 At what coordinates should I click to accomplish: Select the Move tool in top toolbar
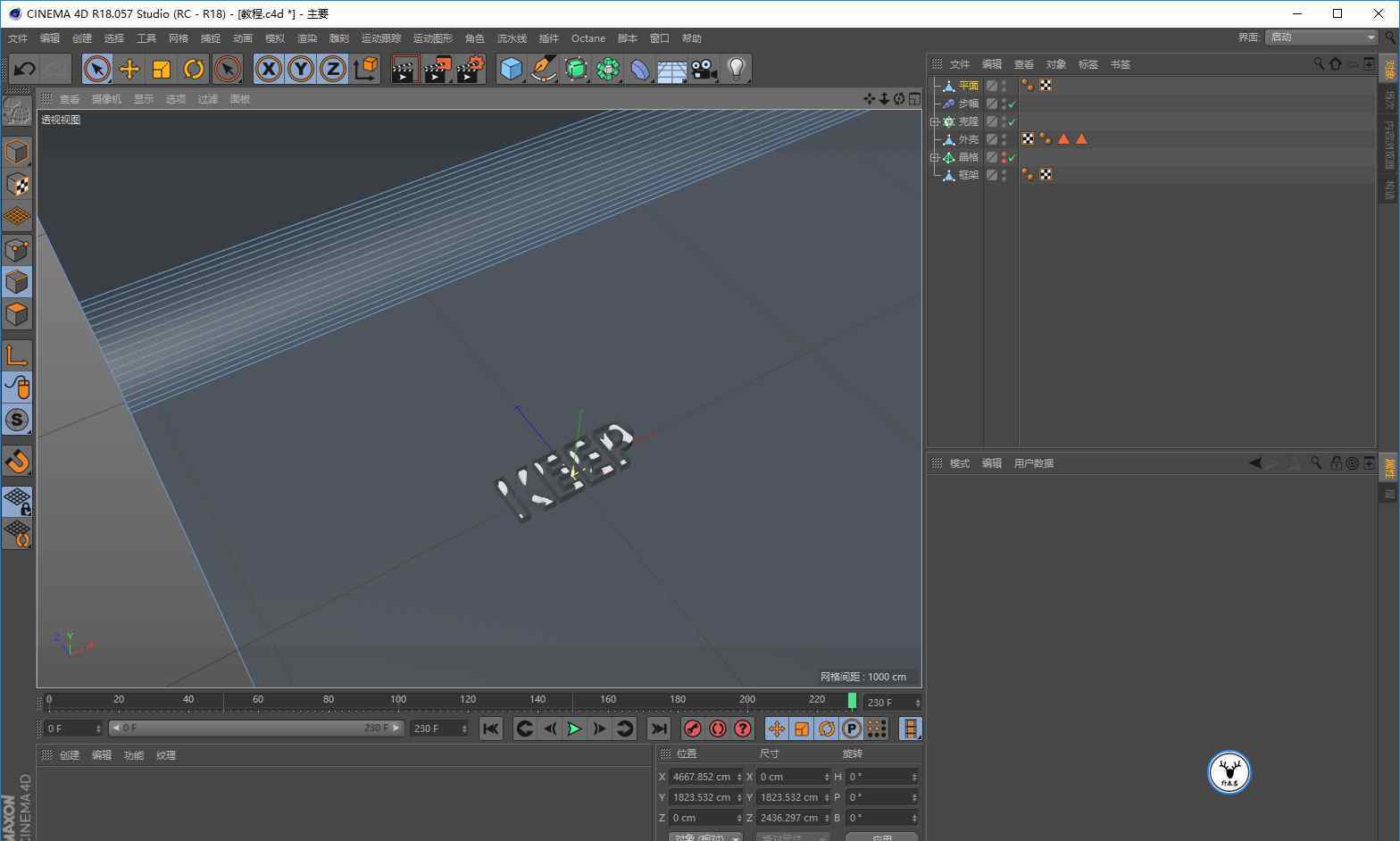[129, 69]
